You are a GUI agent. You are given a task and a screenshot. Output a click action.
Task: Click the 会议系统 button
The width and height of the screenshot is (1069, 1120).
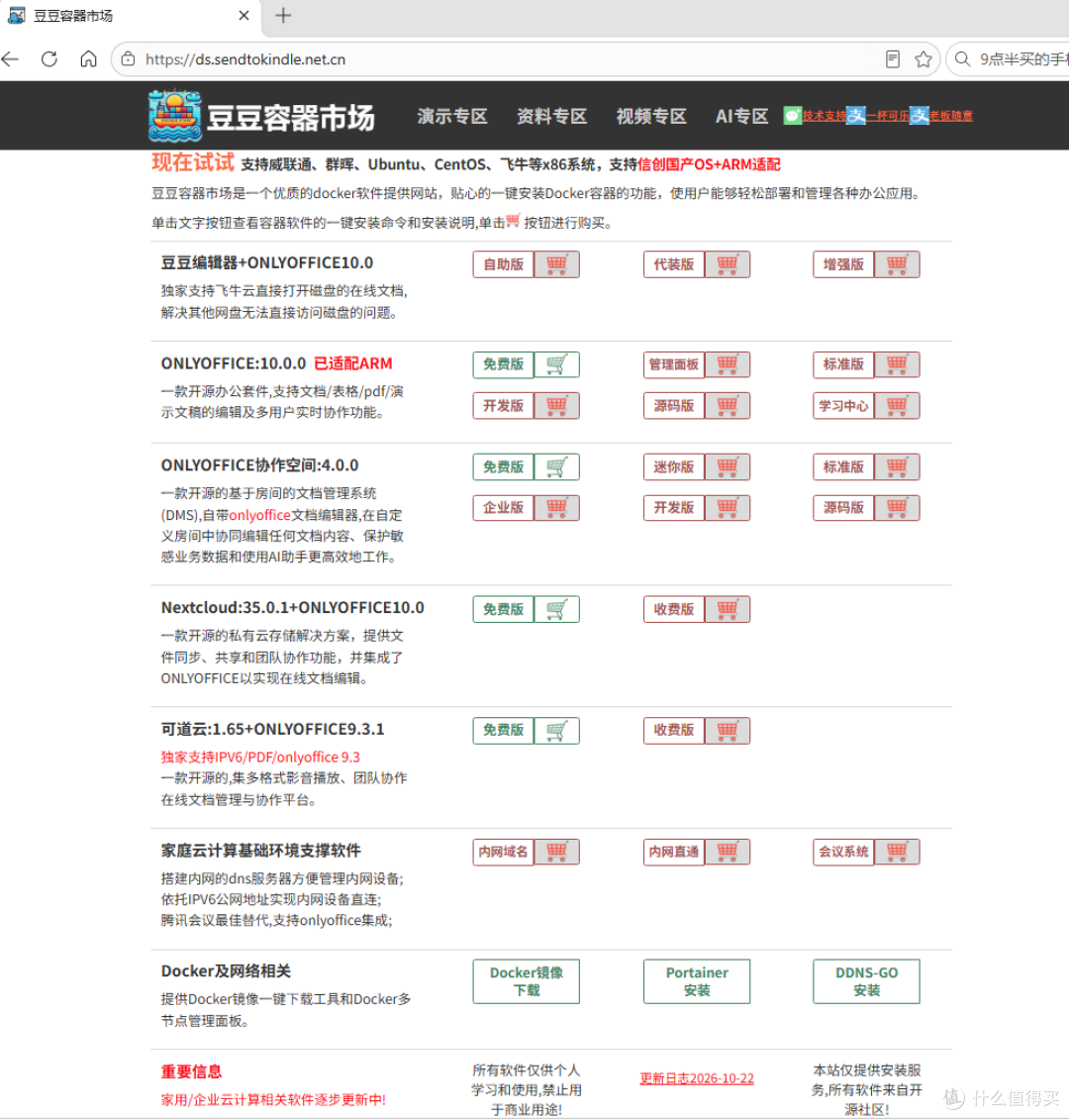(x=844, y=852)
